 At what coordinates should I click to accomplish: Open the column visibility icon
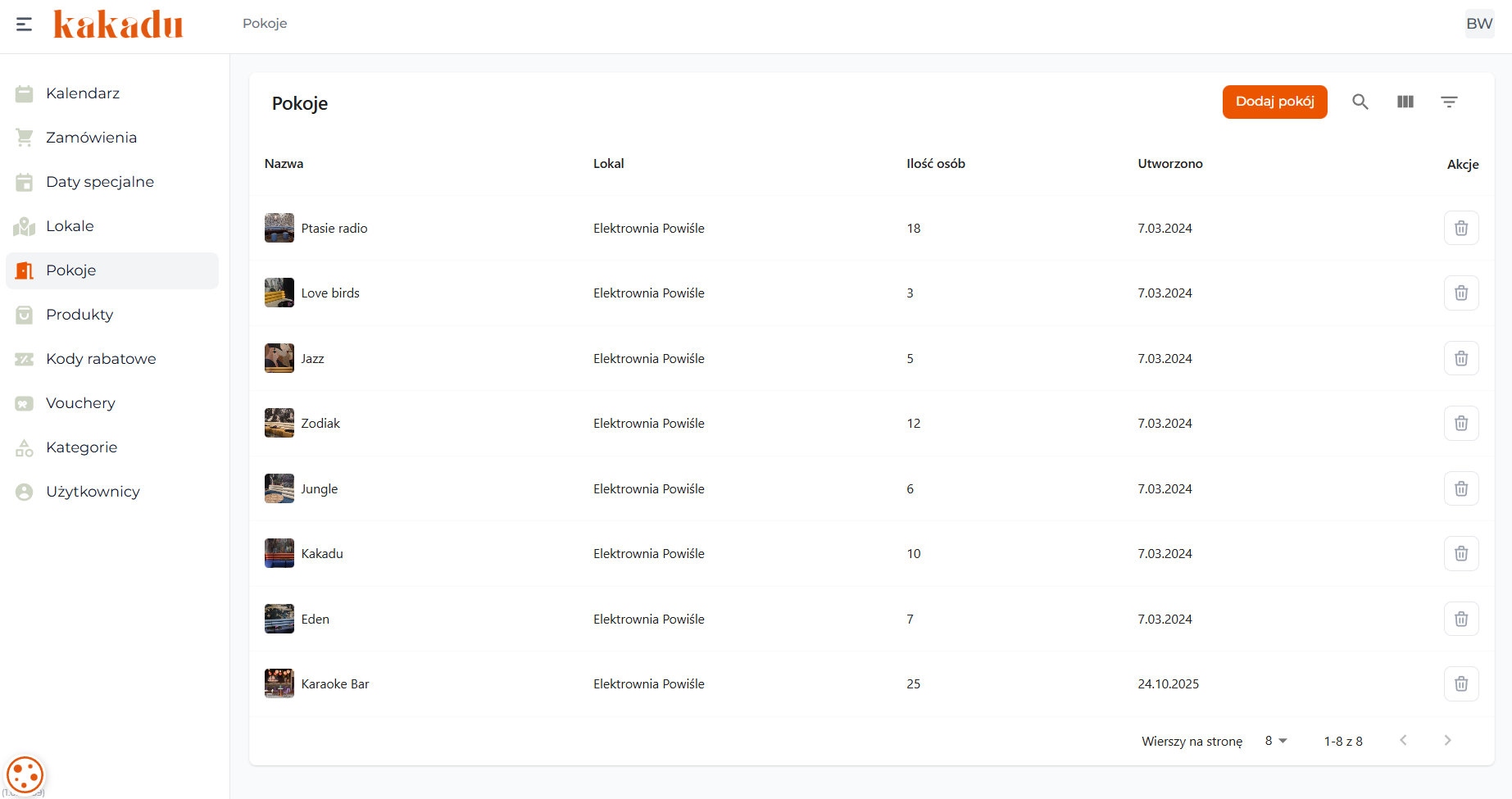1405,102
